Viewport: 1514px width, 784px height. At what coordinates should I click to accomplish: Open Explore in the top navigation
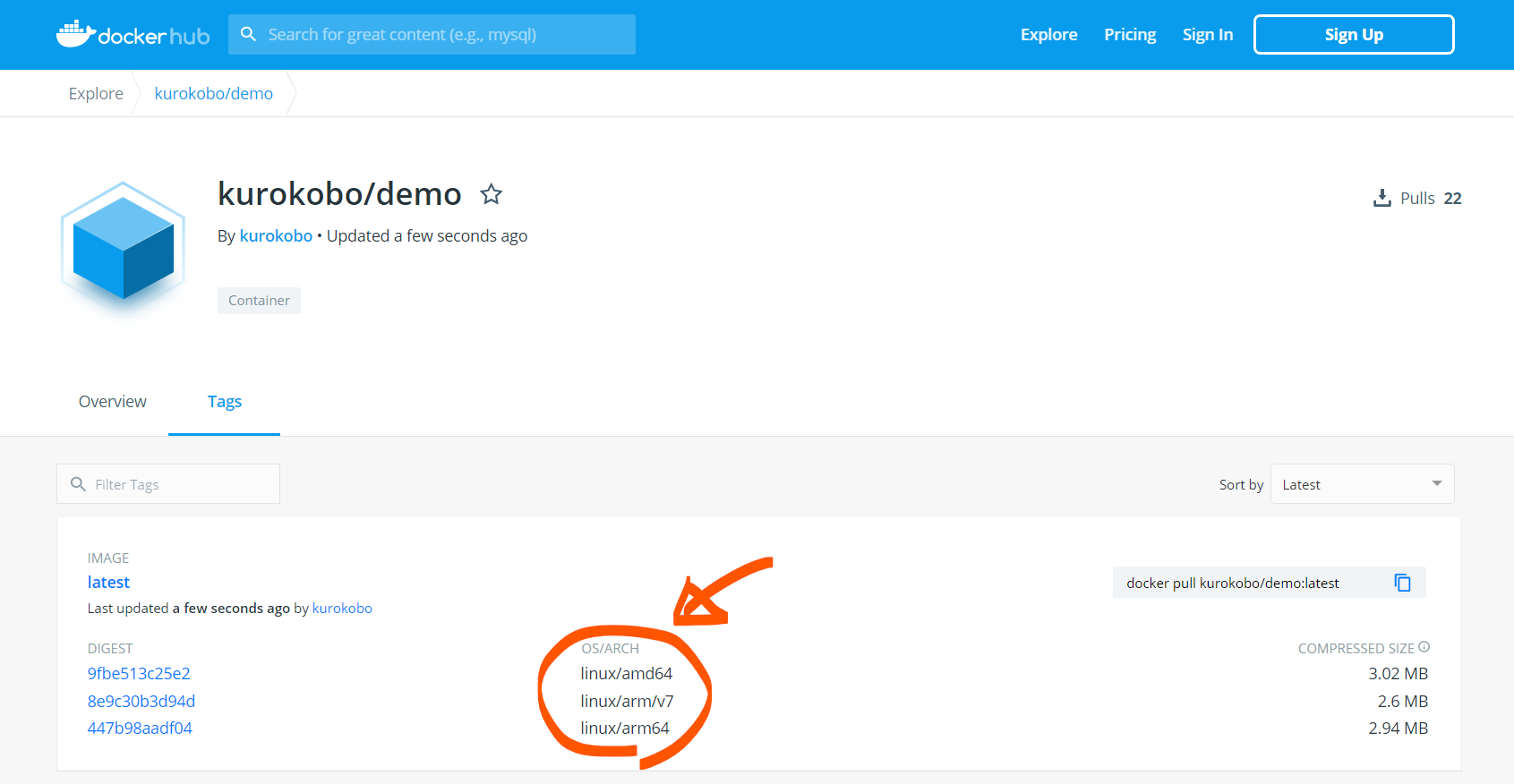point(1048,35)
